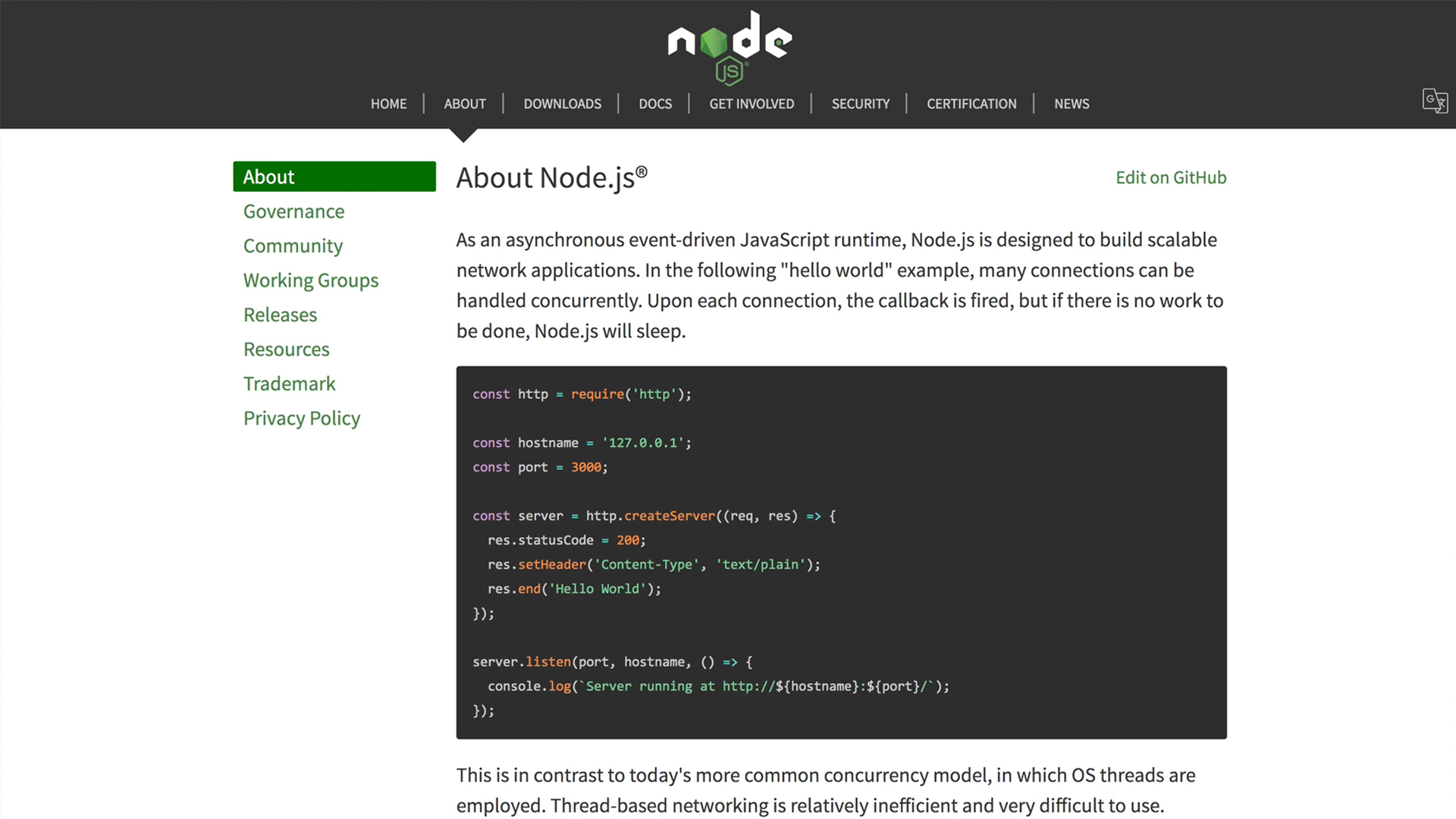Open the Working Groups sidebar link

click(311, 281)
